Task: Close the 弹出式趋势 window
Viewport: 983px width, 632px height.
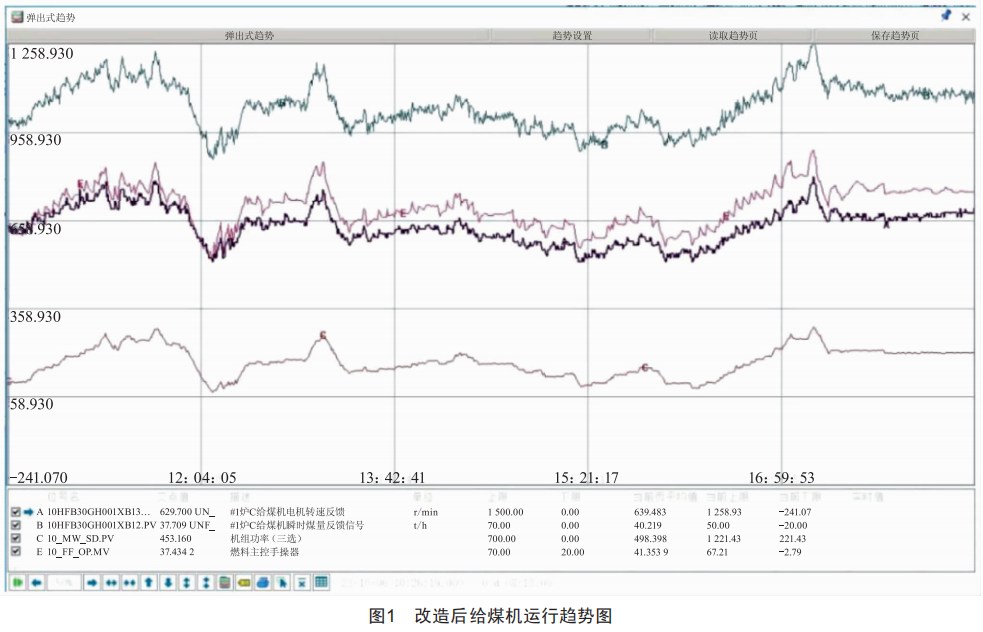Action: (x=966, y=16)
